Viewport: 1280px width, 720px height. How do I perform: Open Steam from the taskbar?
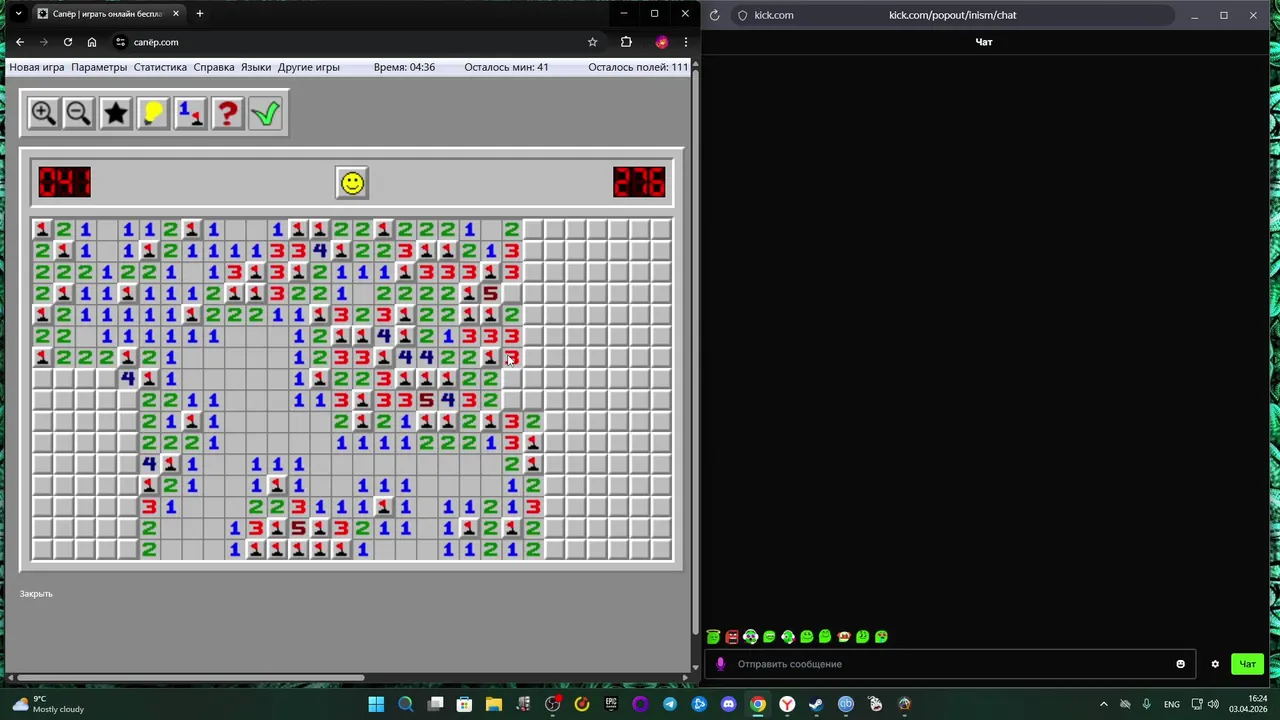coord(817,704)
